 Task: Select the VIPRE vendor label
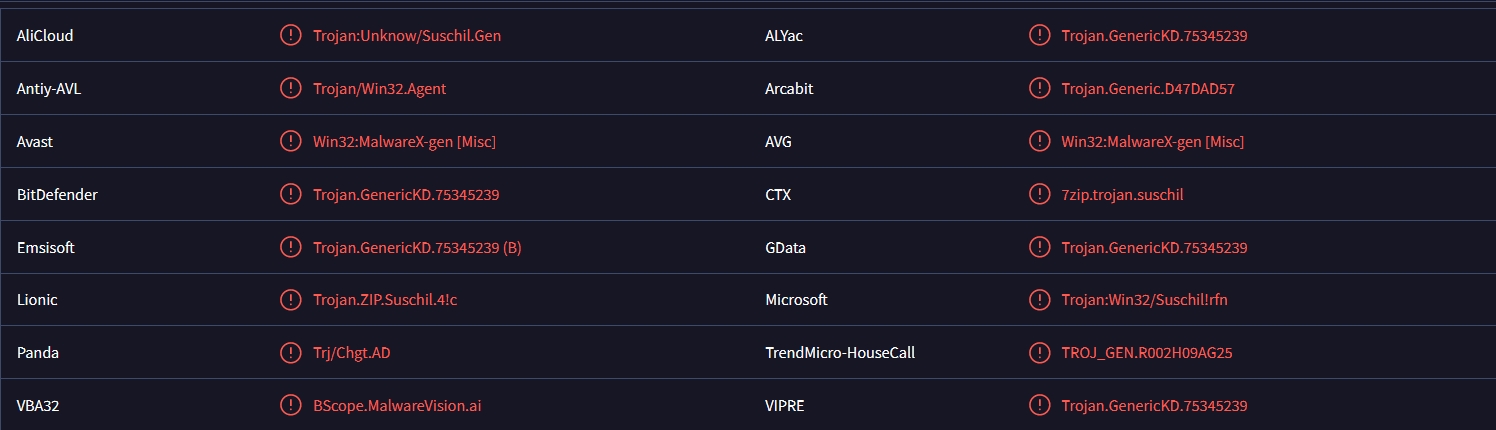784,406
